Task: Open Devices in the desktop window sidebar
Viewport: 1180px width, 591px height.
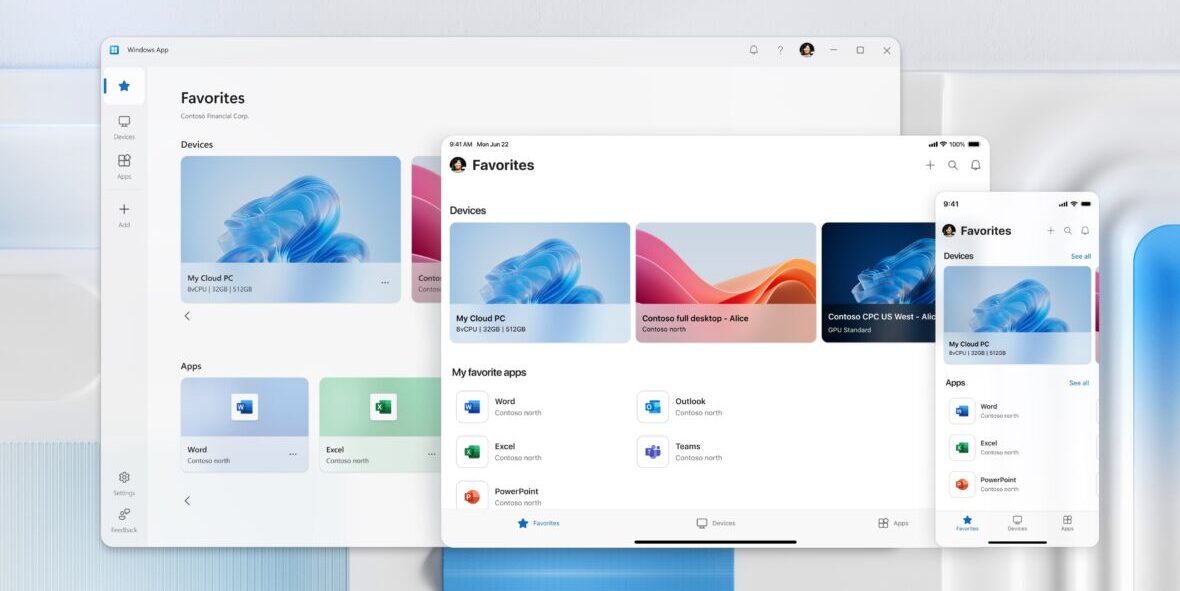Action: pyautogui.click(x=124, y=126)
